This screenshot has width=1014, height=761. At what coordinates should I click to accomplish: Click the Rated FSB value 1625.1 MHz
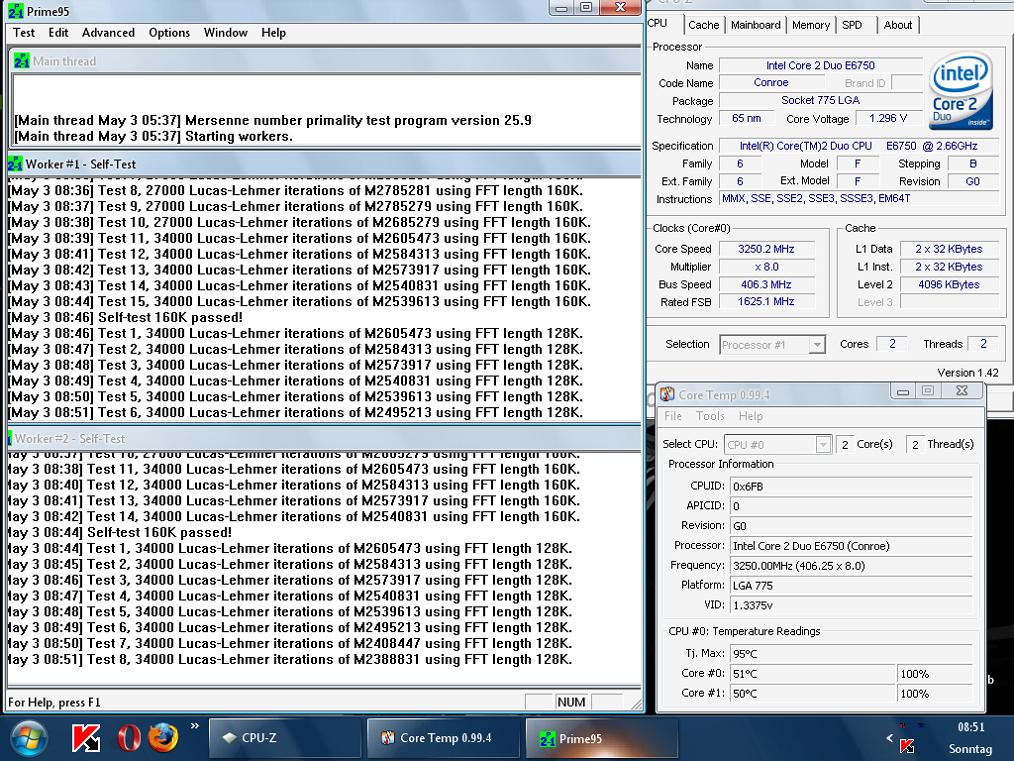[766, 302]
